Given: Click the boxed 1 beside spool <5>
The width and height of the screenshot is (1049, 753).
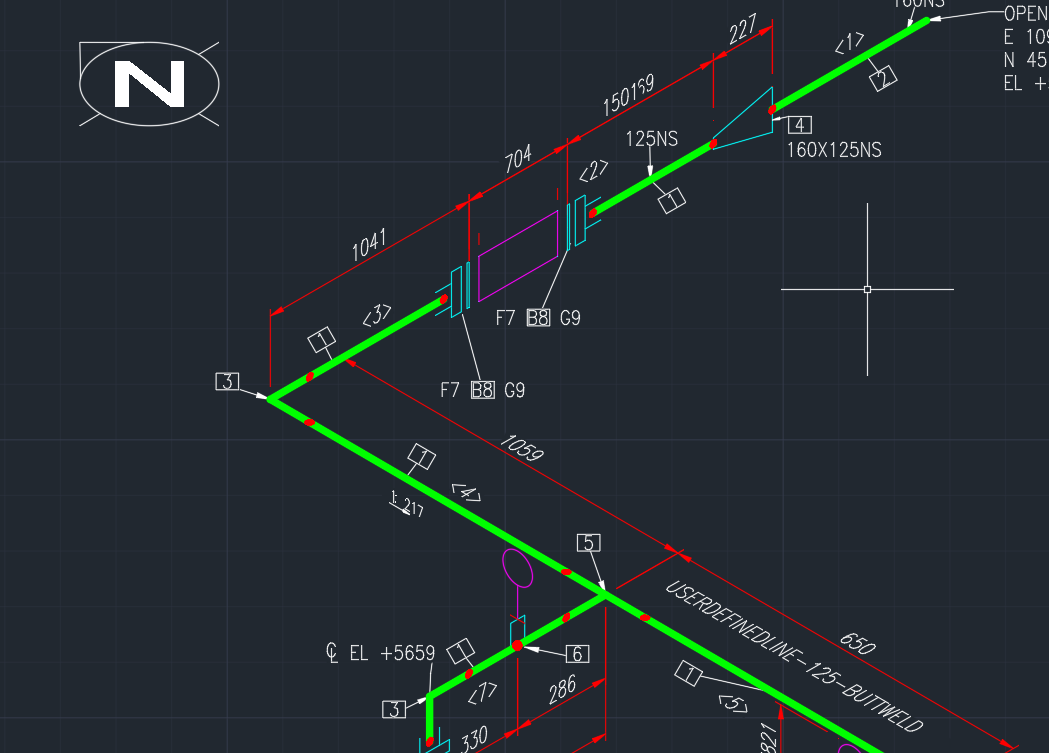Looking at the screenshot, I should (x=688, y=673).
